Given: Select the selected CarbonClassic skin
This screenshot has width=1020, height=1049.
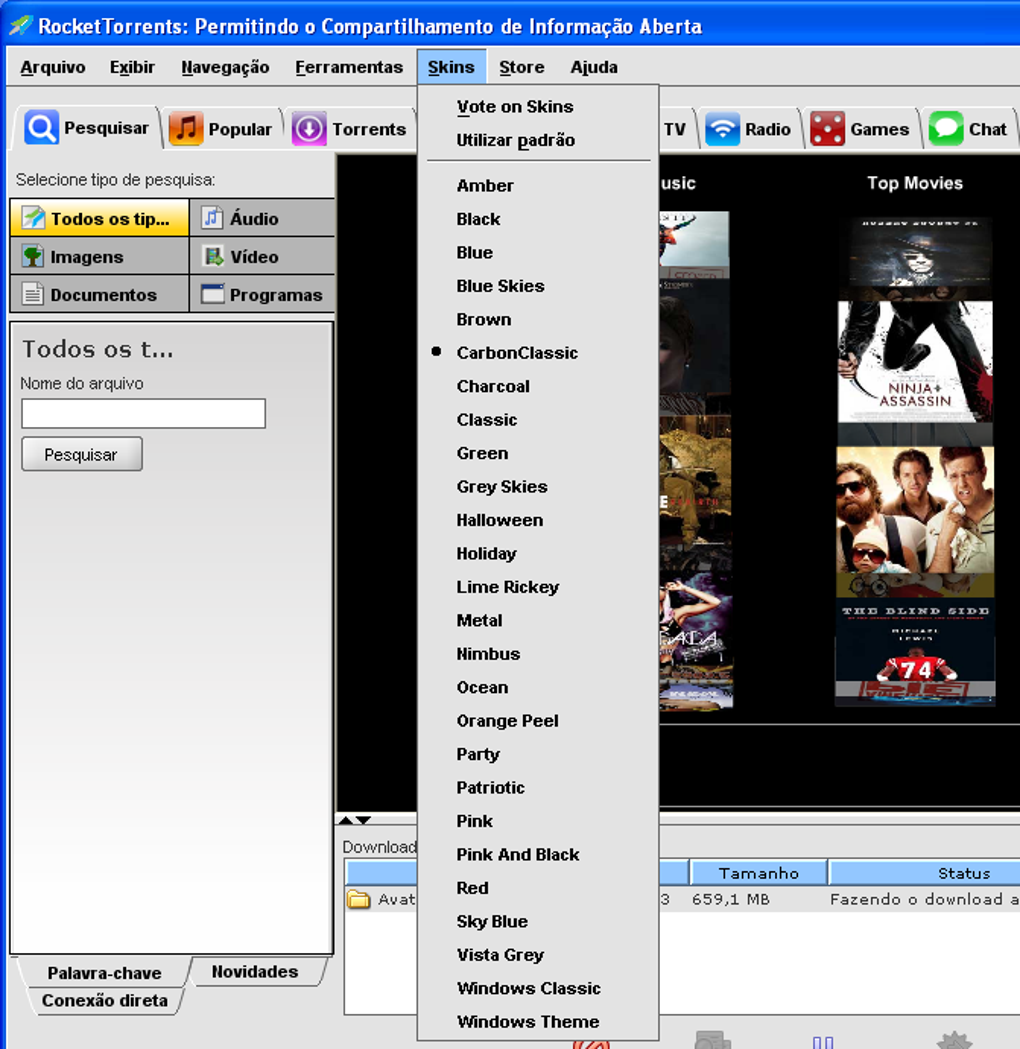Looking at the screenshot, I should tap(538, 353).
